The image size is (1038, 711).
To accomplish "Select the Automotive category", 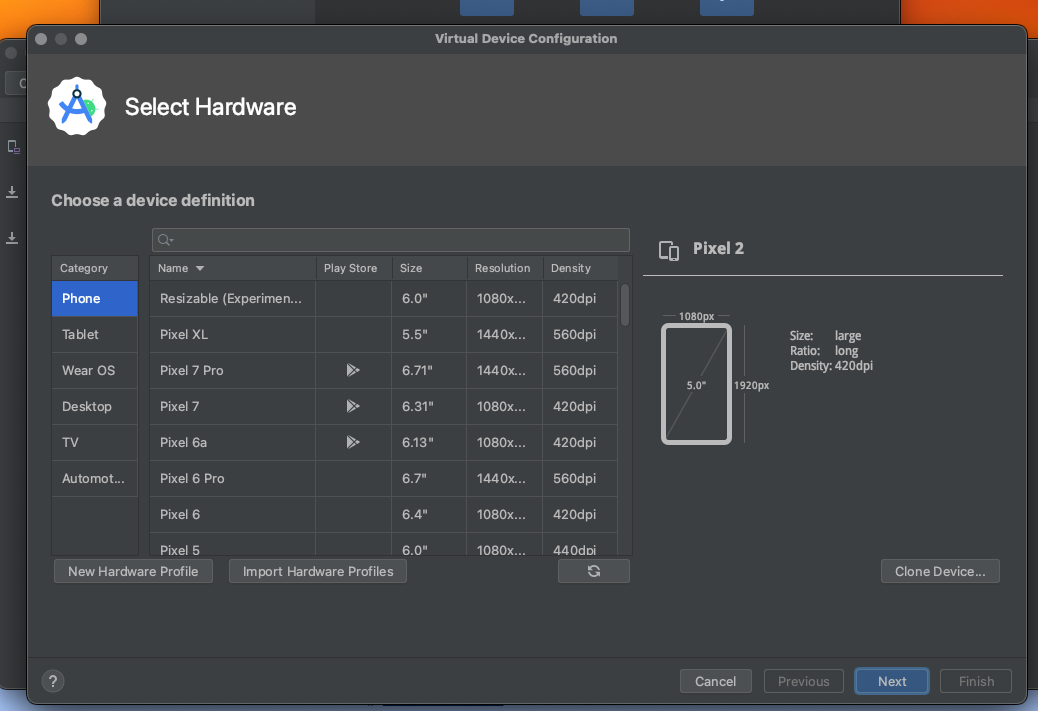I will (95, 478).
